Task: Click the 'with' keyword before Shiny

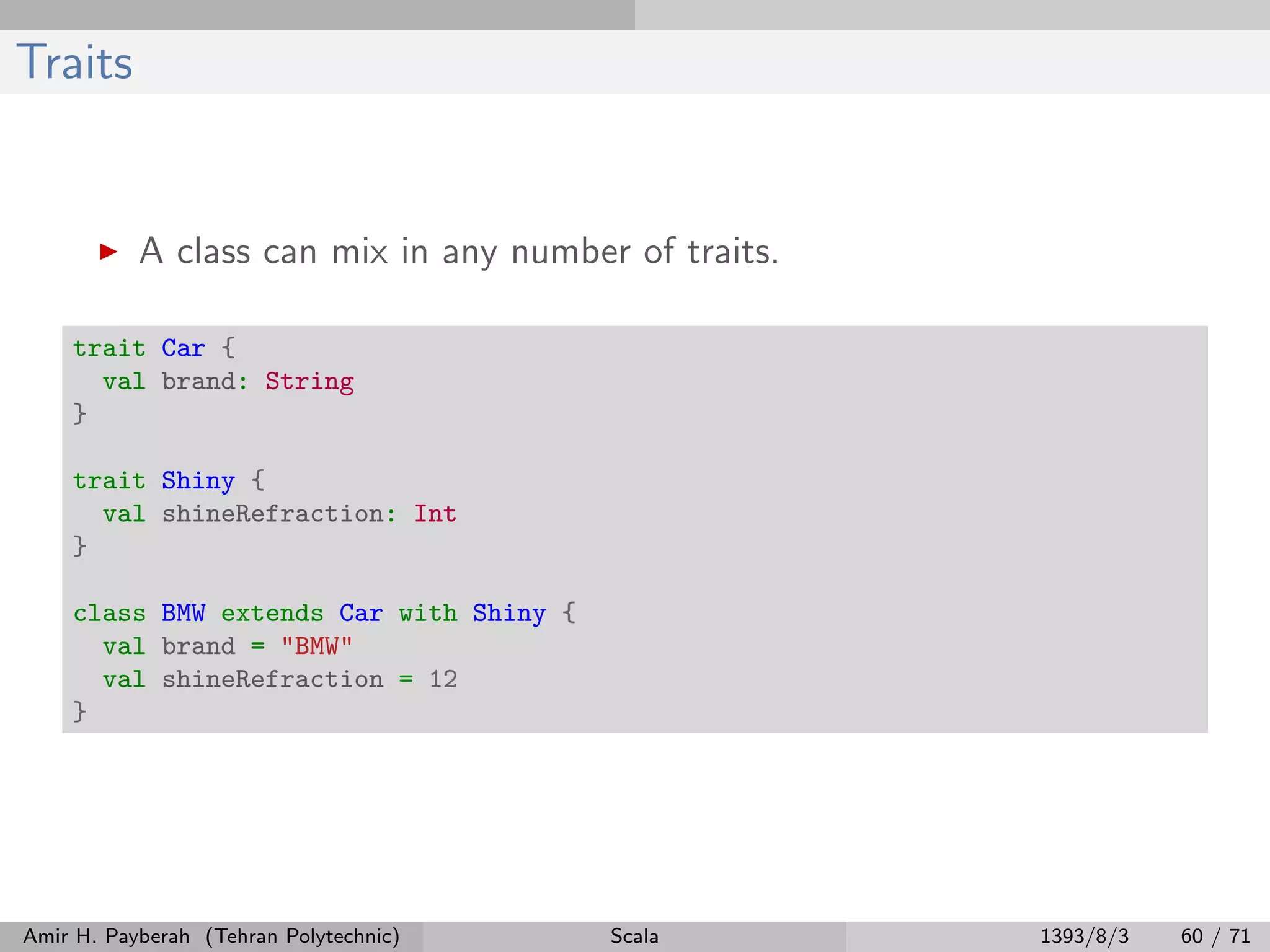Action: (x=428, y=614)
